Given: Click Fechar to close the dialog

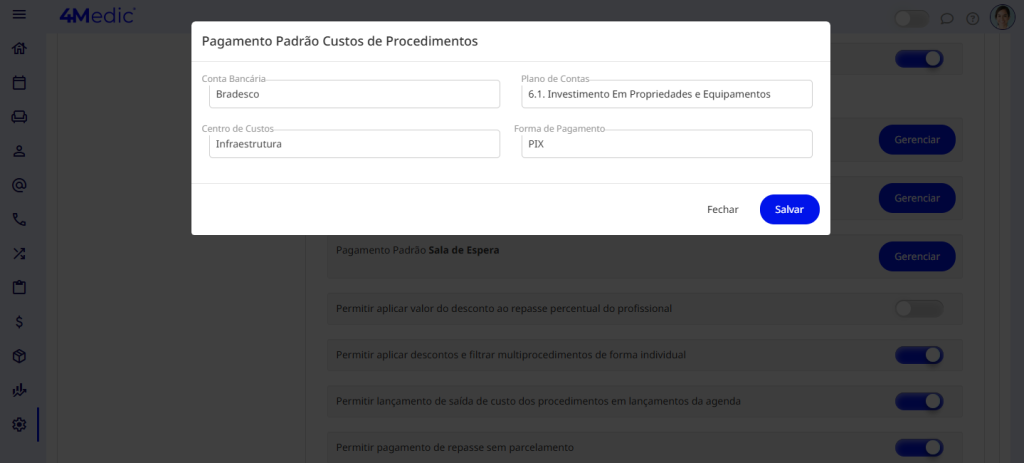Looking at the screenshot, I should click(722, 210).
